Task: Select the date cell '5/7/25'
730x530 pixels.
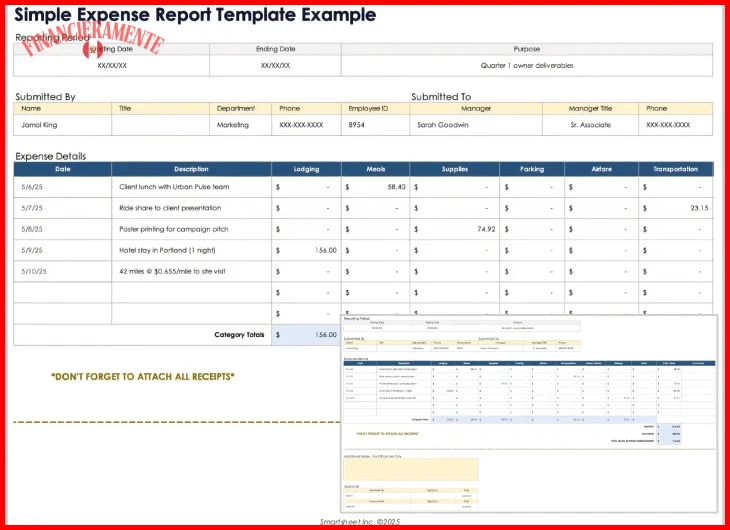Action: click(x=62, y=208)
